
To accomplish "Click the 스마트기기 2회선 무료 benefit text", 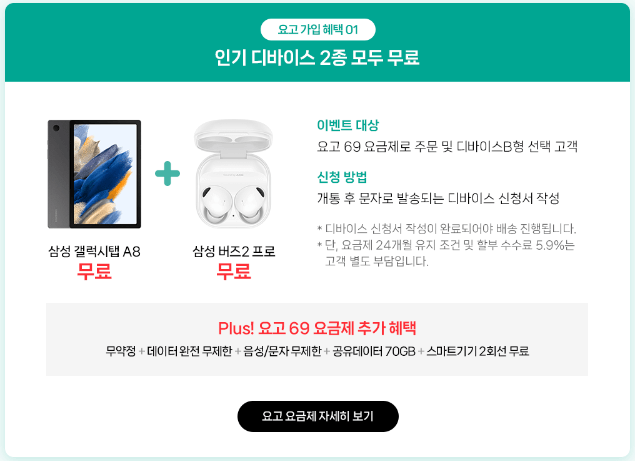I will pyautogui.click(x=477, y=351).
